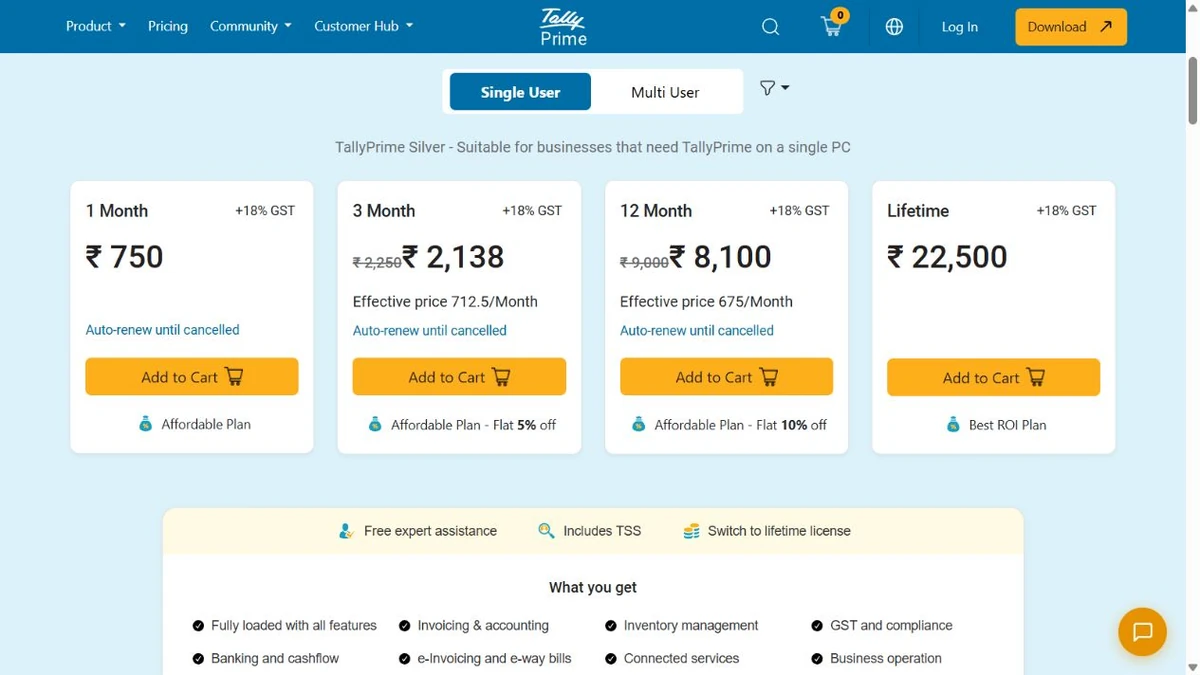The width and height of the screenshot is (1200, 675).
Task: Click the Download button
Action: (1071, 27)
